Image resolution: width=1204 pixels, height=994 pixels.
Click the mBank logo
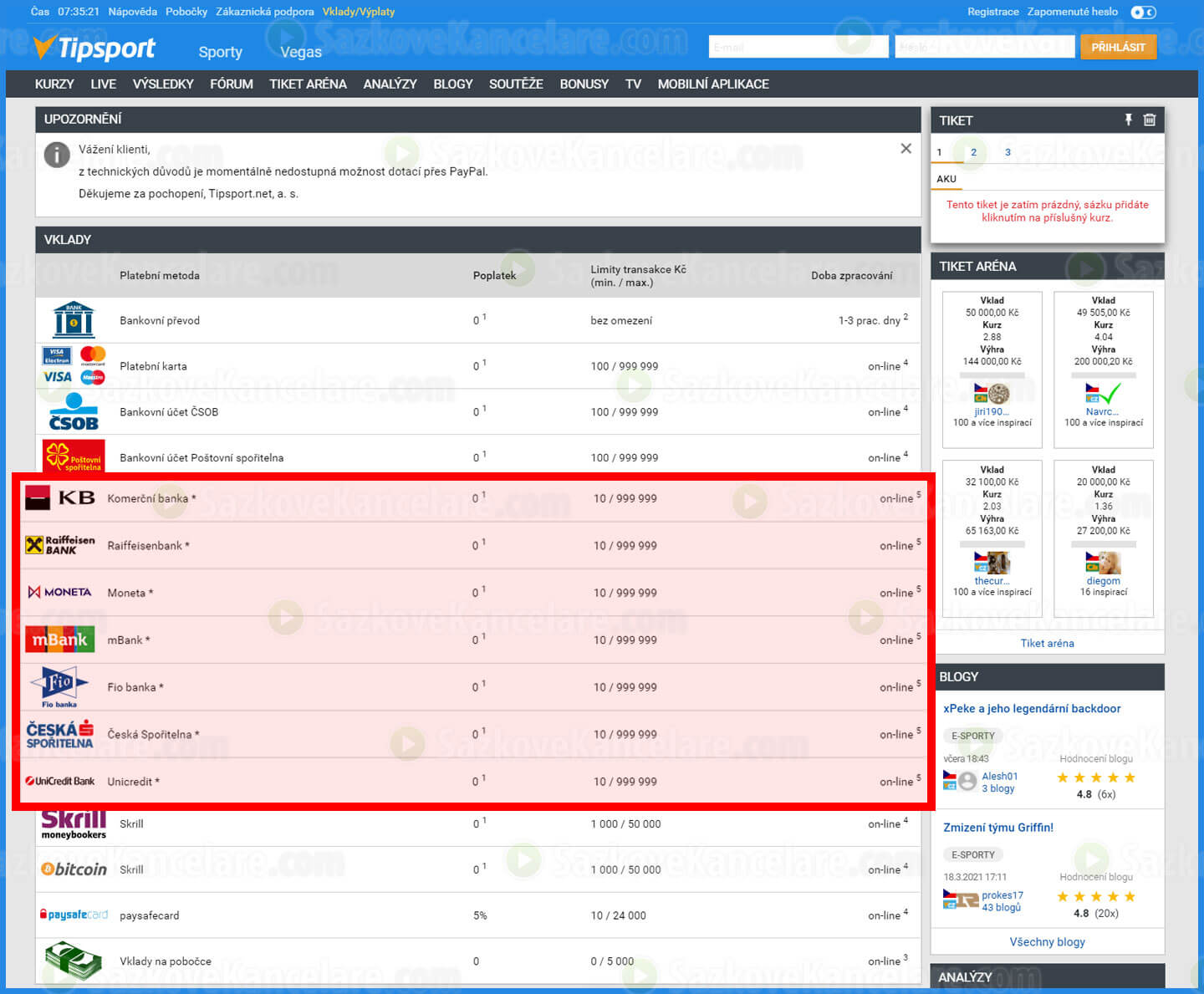[x=60, y=640]
